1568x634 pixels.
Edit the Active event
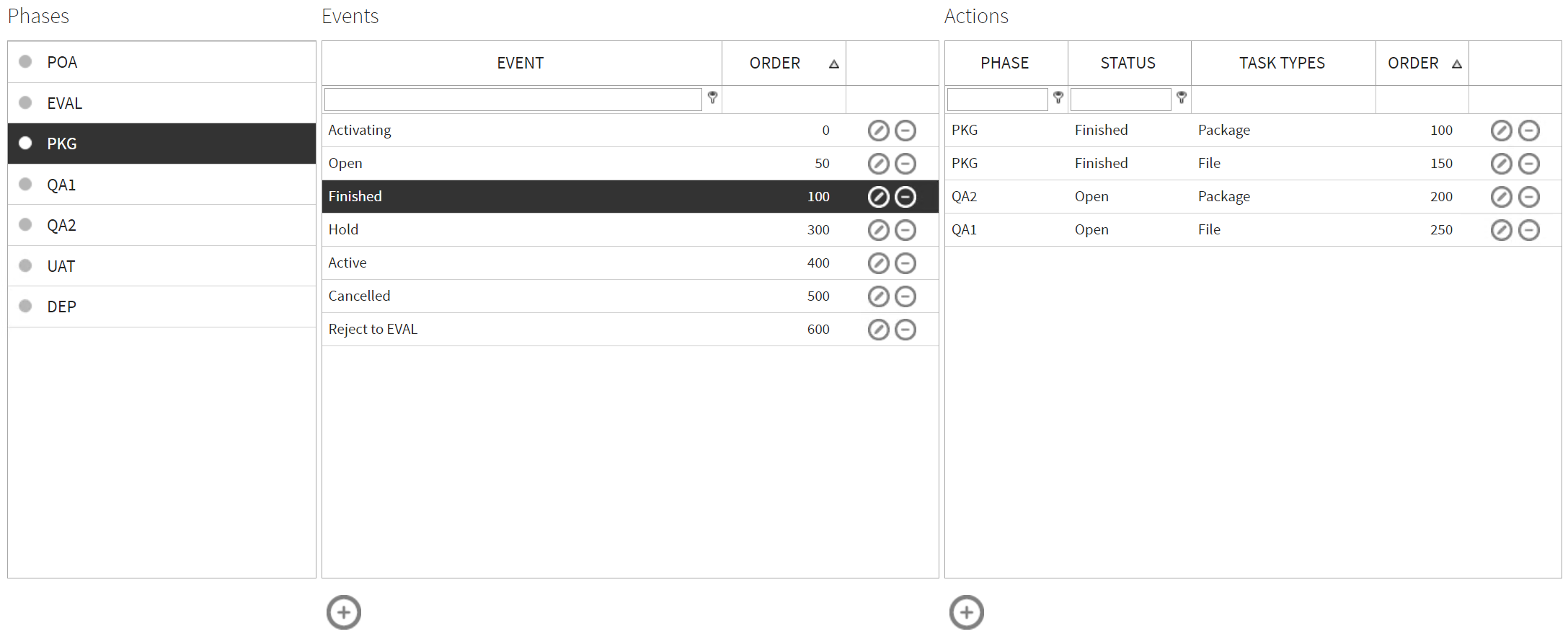click(x=878, y=263)
